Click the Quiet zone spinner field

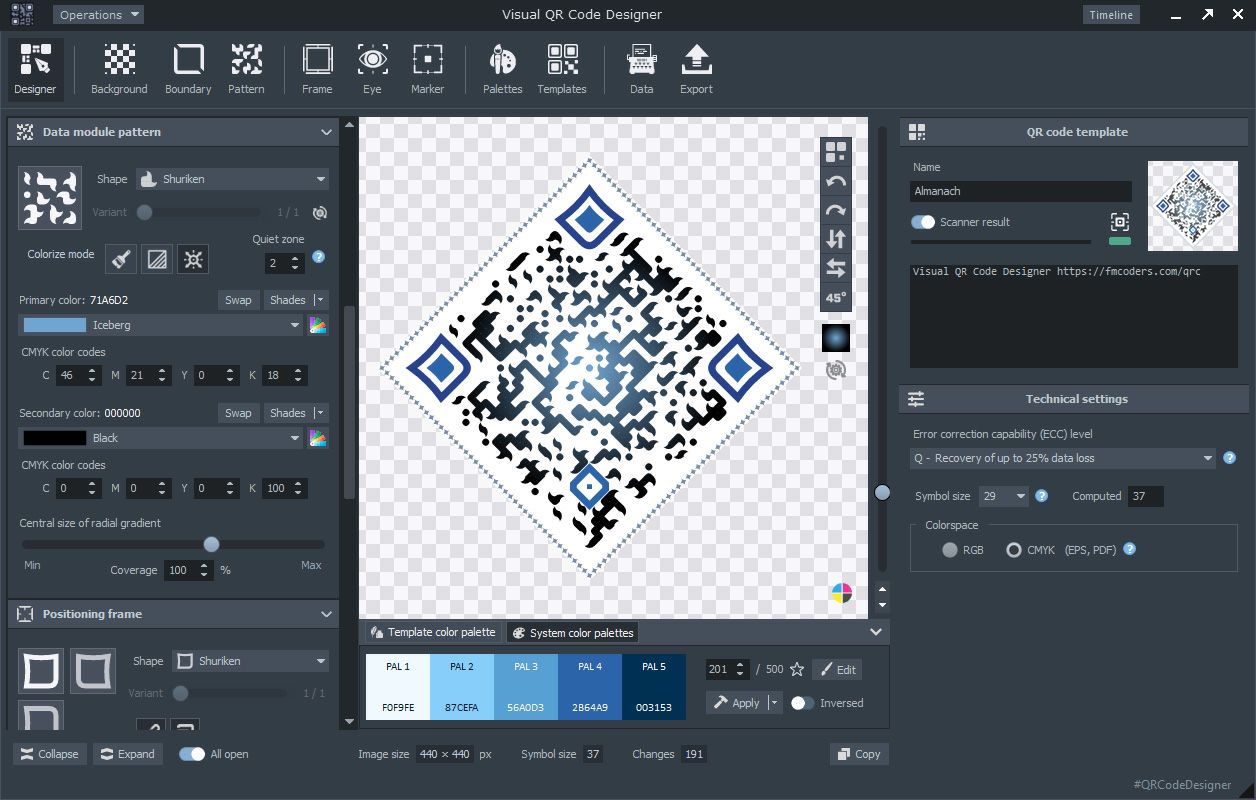[x=284, y=263]
